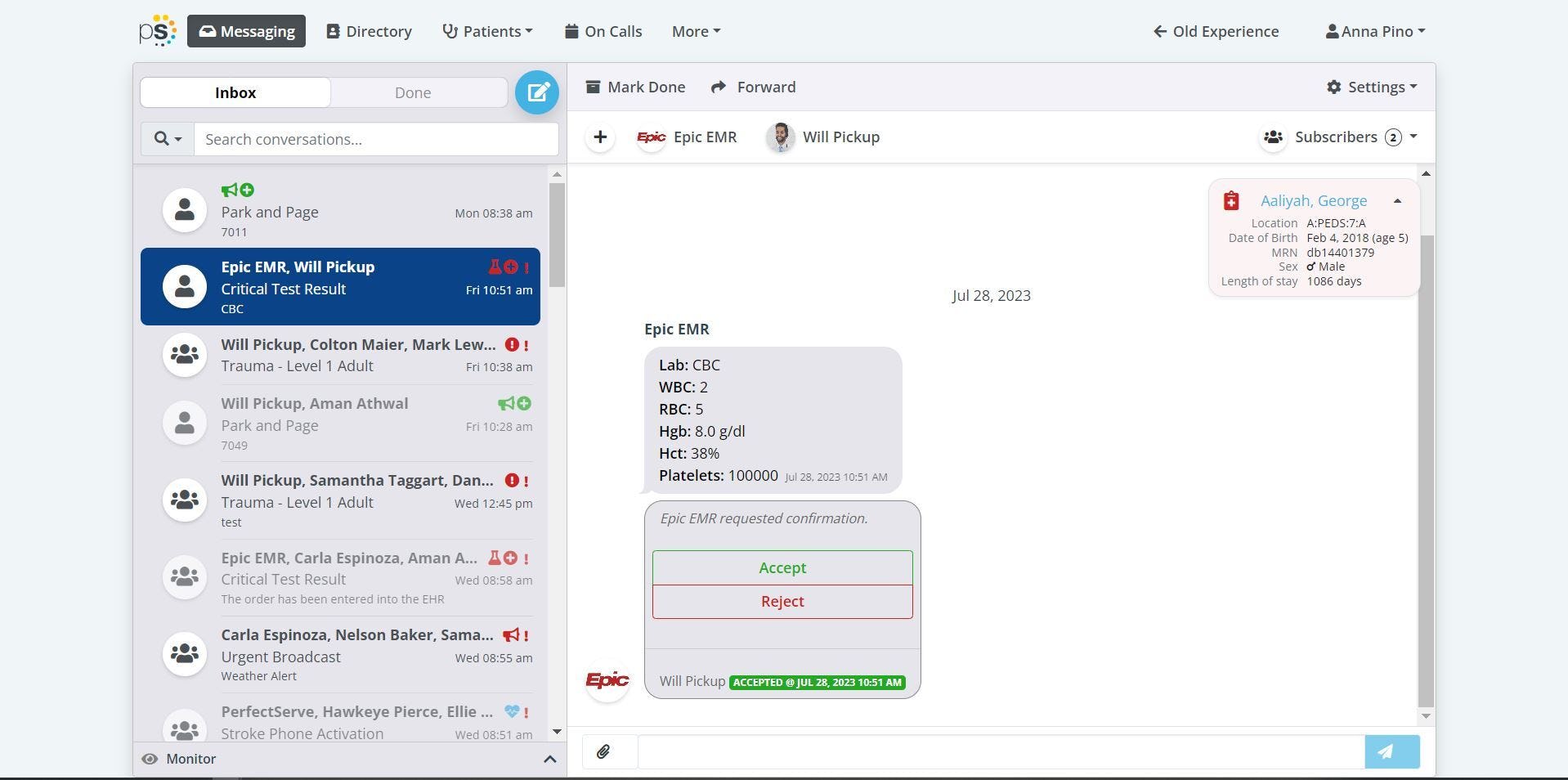Select the Inbox filter
This screenshot has width=1568, height=780.
(235, 92)
